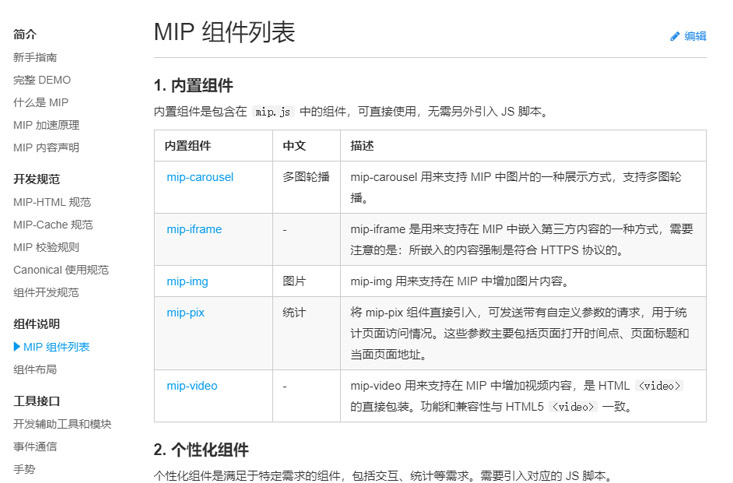Screen dimensions: 733x483
Task: Open the mip-pix component link
Action: point(185,312)
